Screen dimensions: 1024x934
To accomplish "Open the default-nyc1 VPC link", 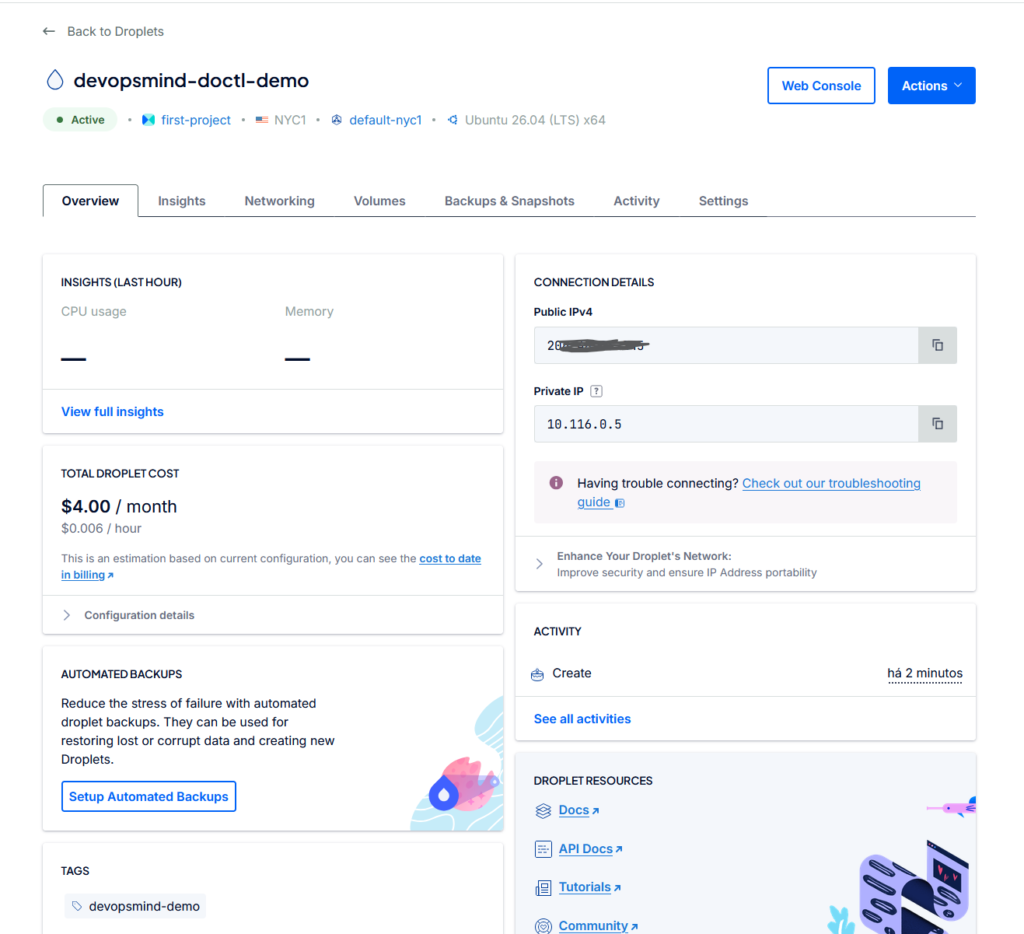I will click(x=385, y=120).
